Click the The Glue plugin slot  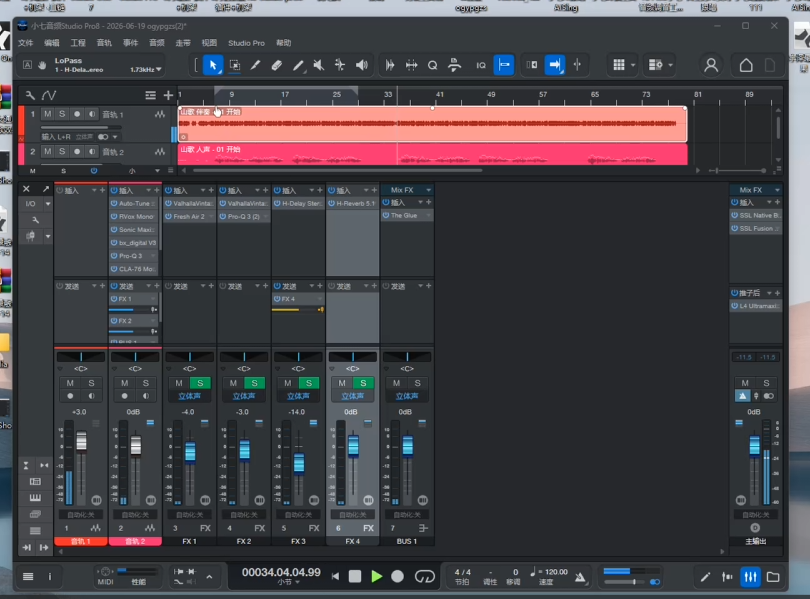pyautogui.click(x=407, y=215)
